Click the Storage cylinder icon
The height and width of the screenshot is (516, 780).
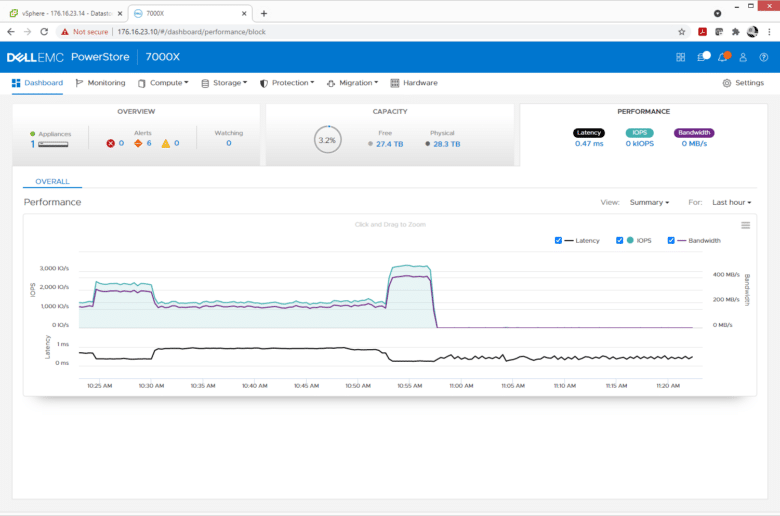205,84
